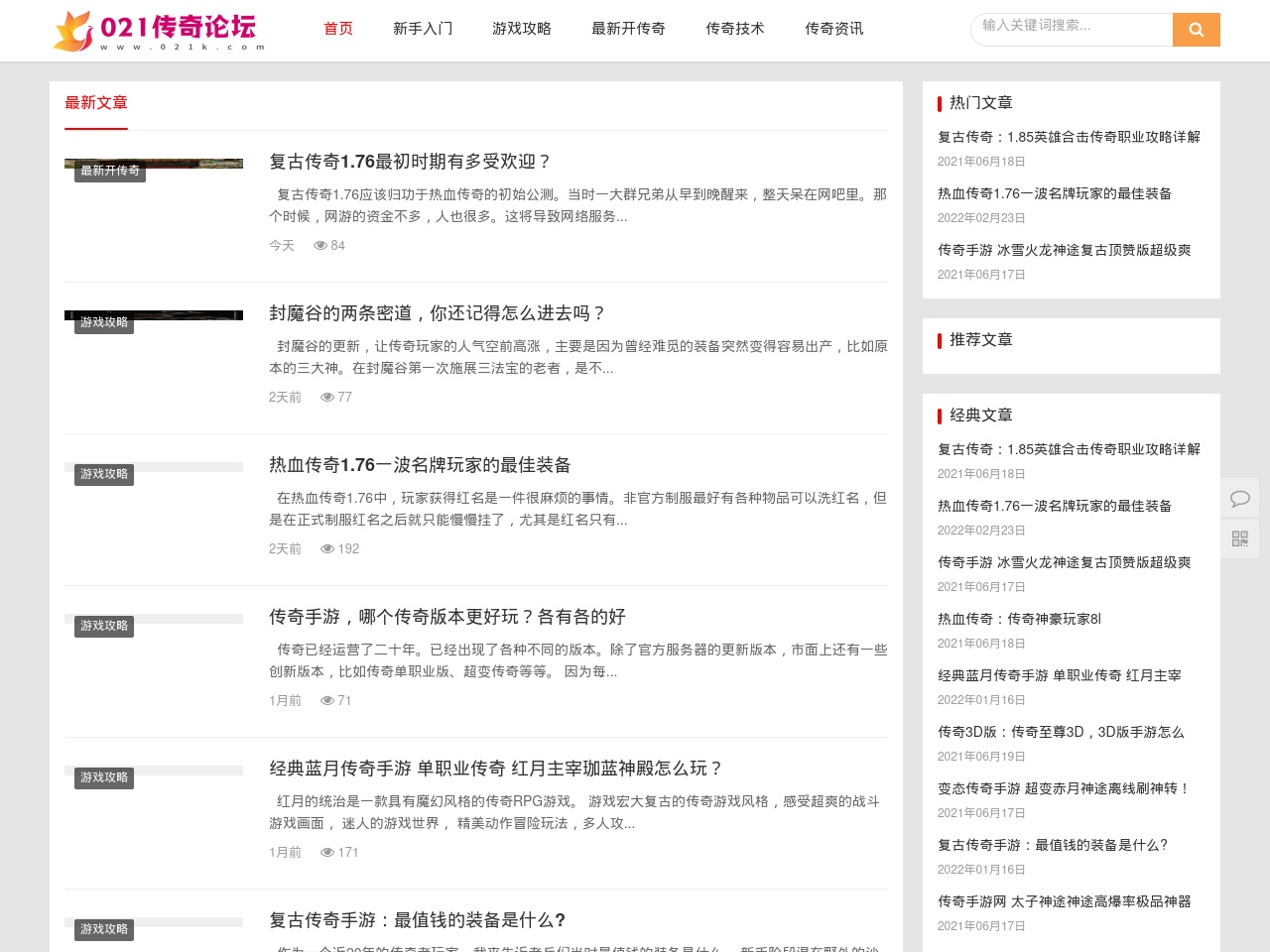Click excerpt beginning 封魔谷的更新，让传奇玩家
Screen dimensions: 1270x952
tap(578, 357)
